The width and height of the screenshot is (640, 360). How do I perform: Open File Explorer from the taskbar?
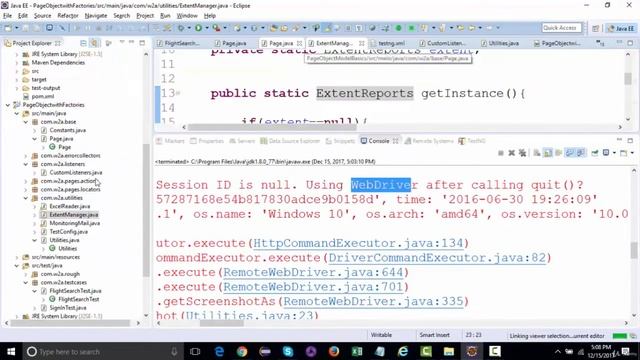(449, 351)
